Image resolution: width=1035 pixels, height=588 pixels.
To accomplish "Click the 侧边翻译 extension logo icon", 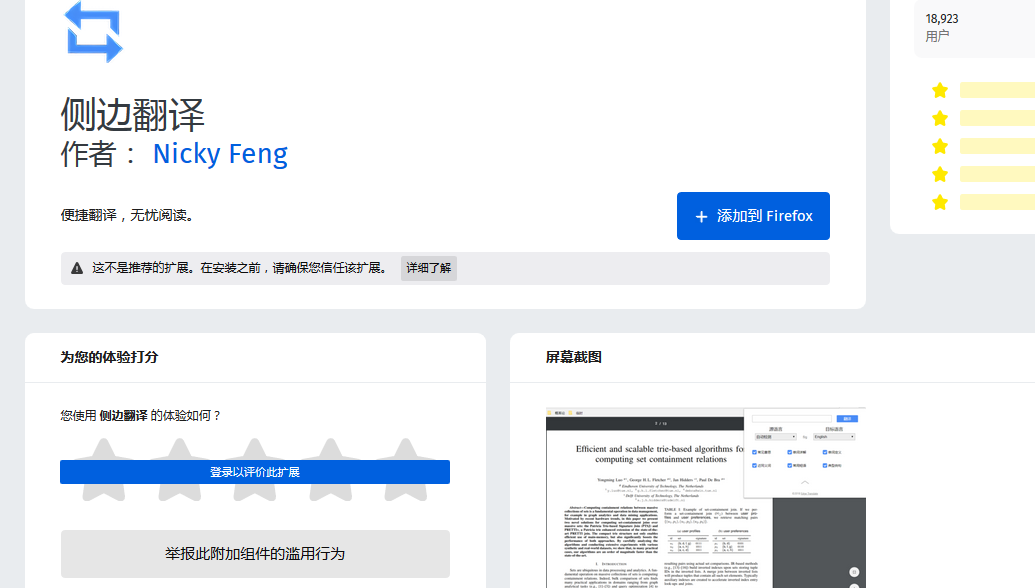I will [93, 32].
